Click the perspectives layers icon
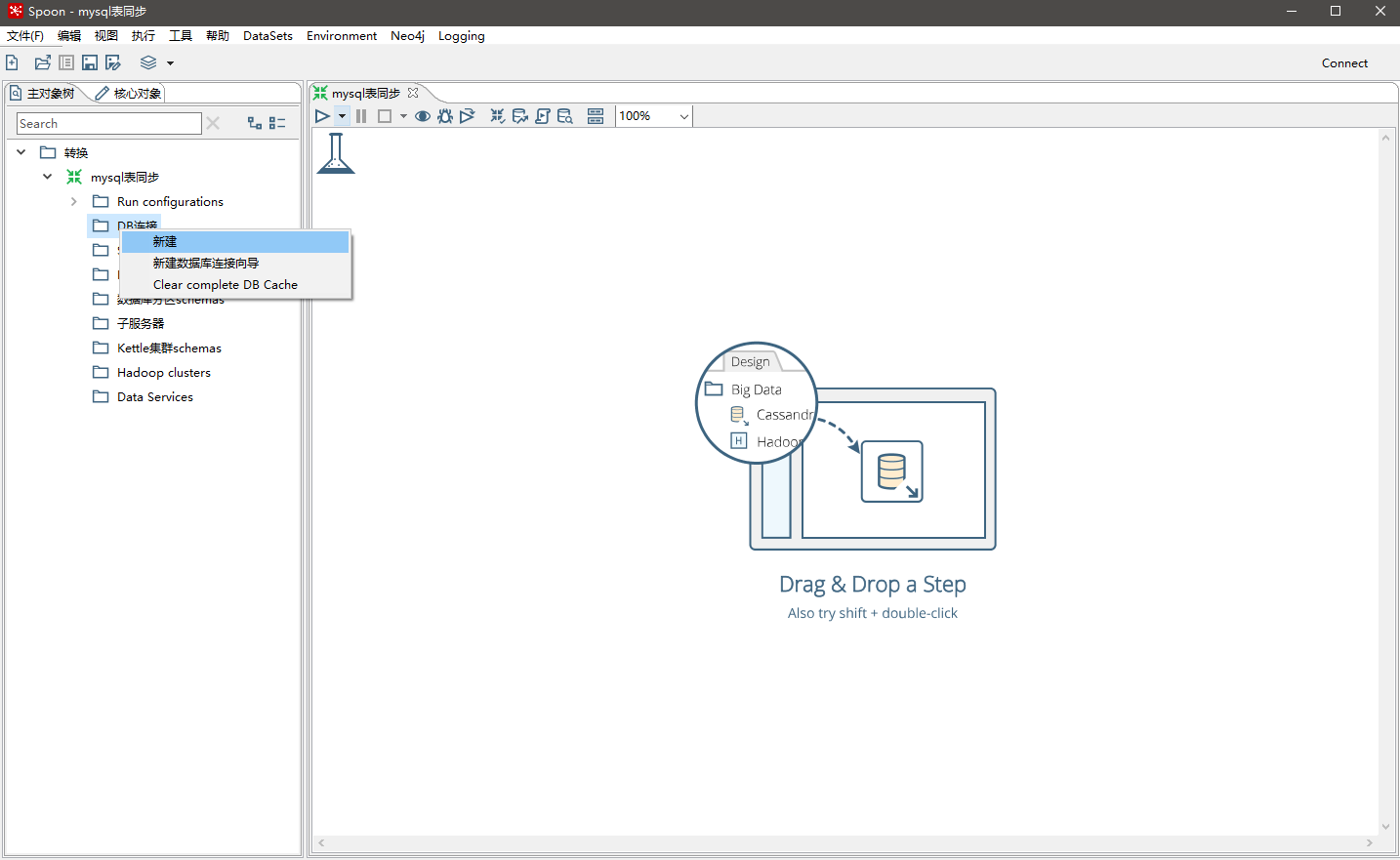This screenshot has height=860, width=1400. pyautogui.click(x=148, y=62)
